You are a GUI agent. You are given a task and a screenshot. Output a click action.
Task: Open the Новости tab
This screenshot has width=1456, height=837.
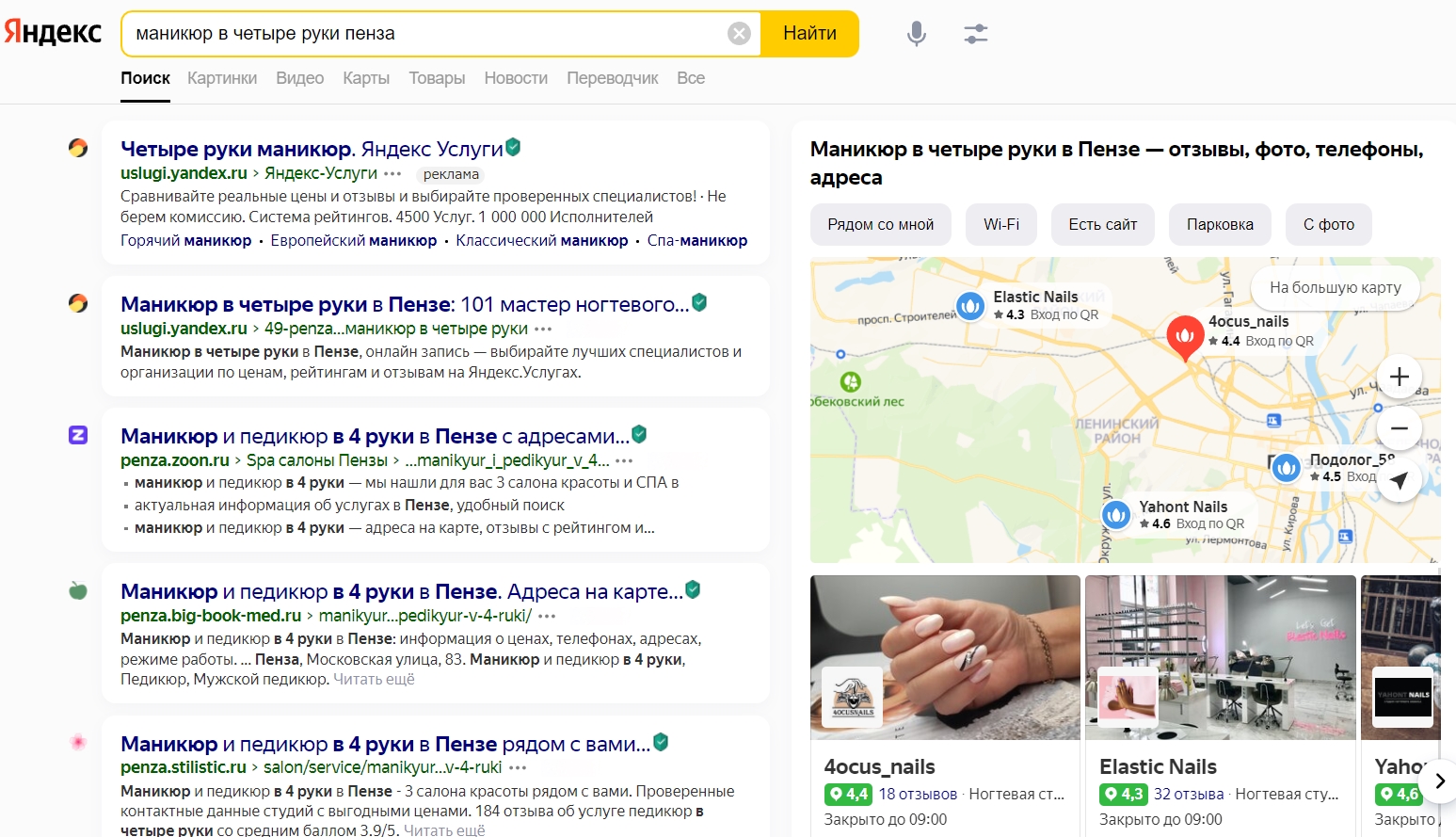click(515, 78)
